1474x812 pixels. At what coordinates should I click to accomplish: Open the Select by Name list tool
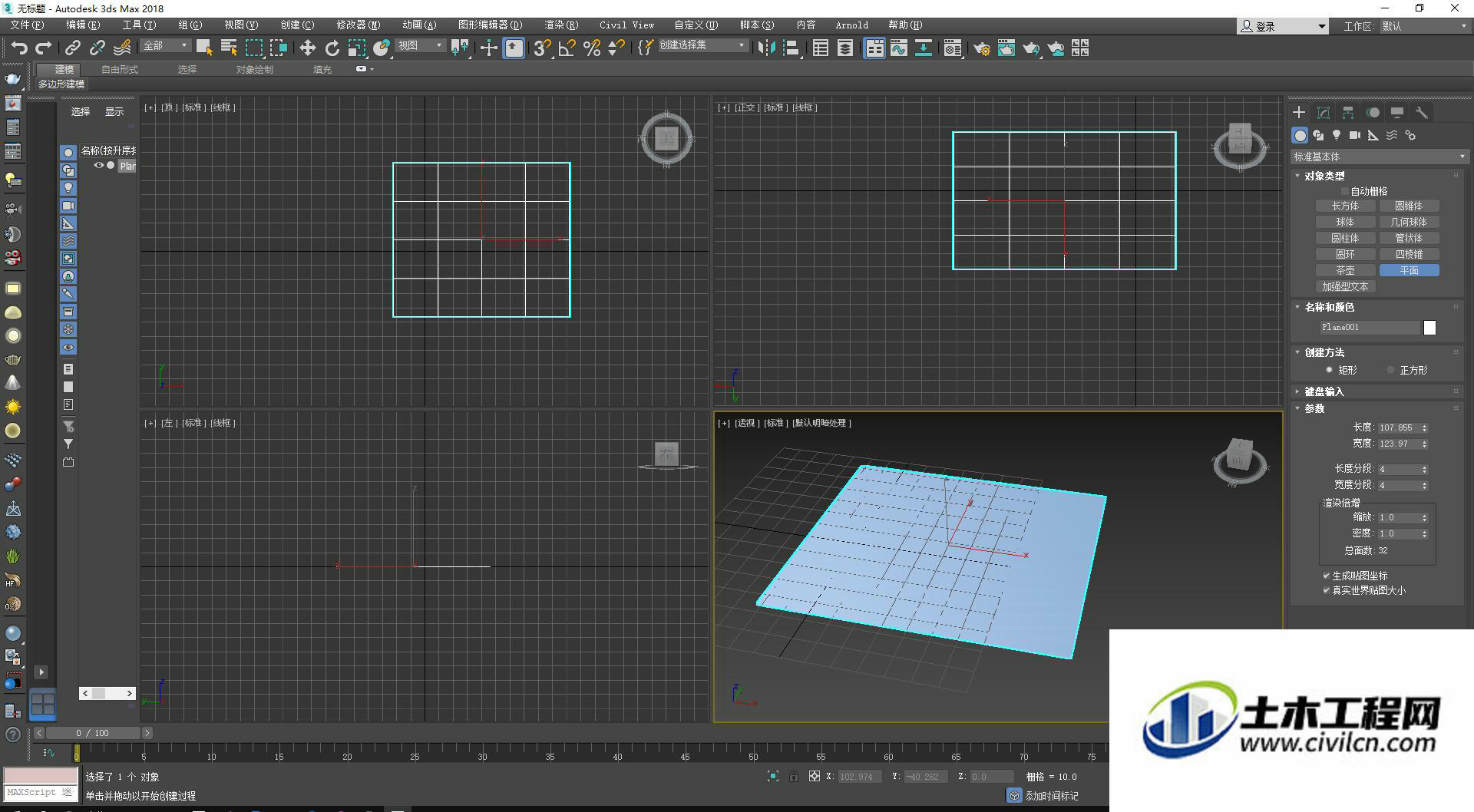[229, 48]
